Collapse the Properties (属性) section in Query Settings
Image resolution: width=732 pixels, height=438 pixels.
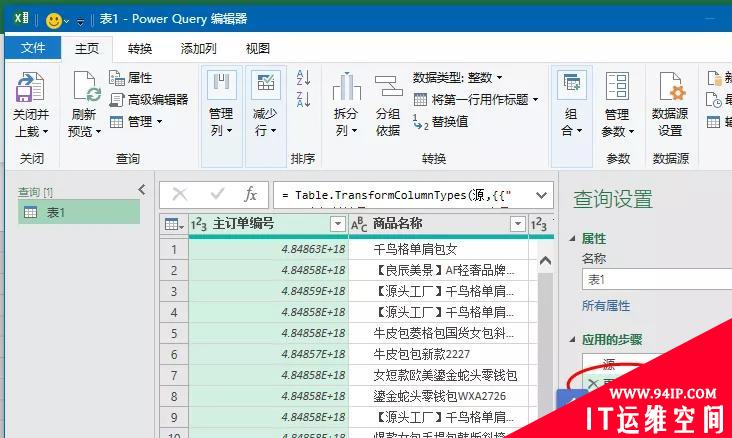(x=572, y=239)
